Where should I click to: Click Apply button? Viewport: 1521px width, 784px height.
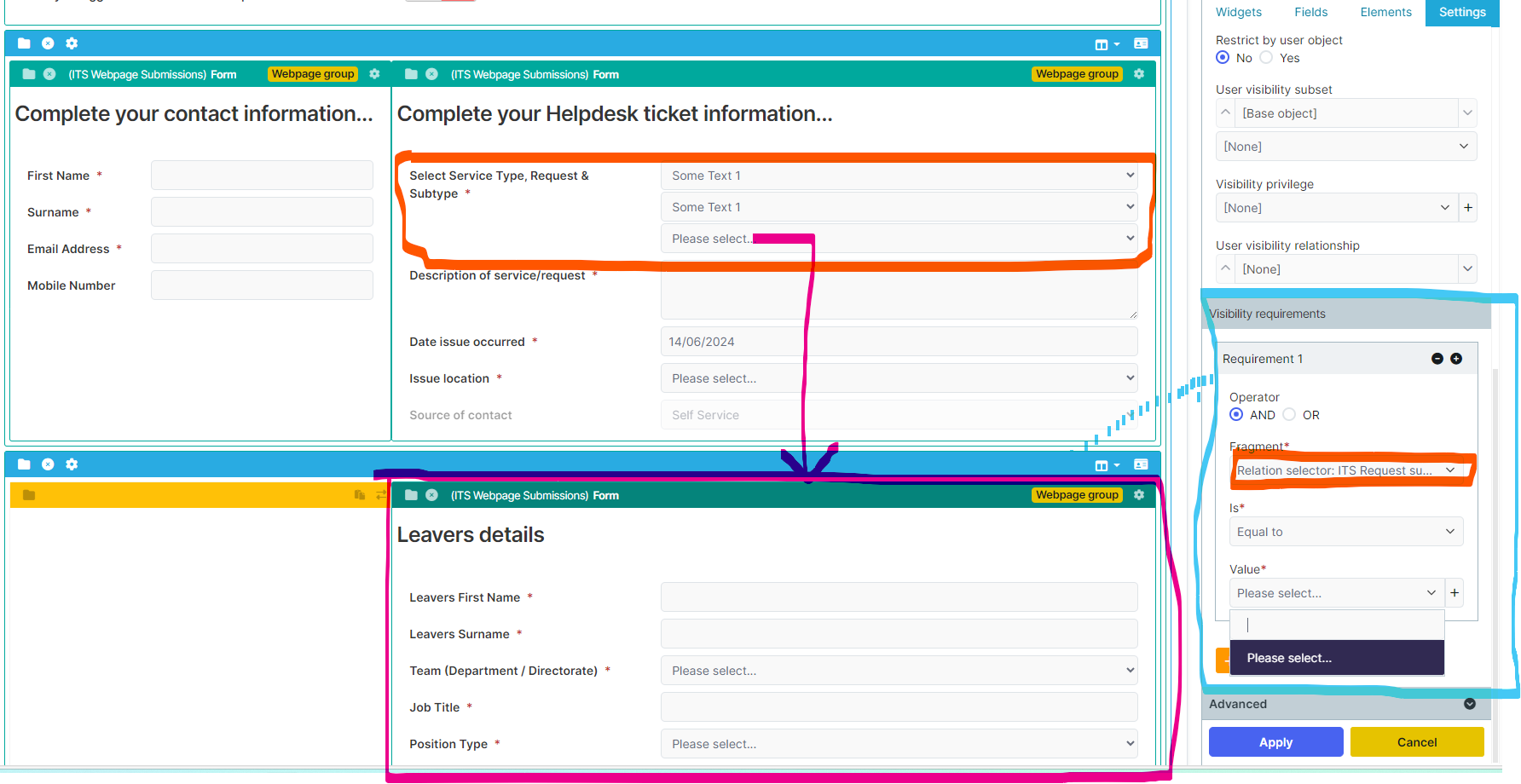[x=1276, y=742]
